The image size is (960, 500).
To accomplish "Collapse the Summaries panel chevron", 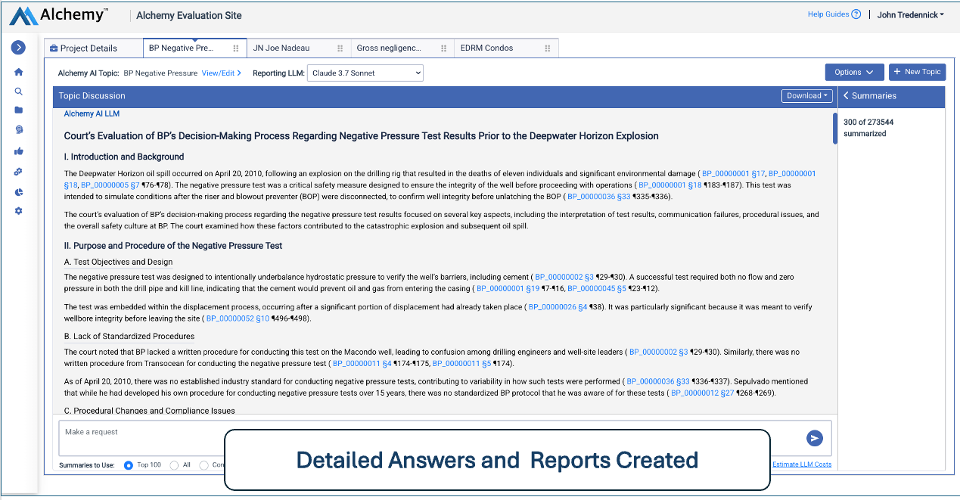I will tap(846, 95).
